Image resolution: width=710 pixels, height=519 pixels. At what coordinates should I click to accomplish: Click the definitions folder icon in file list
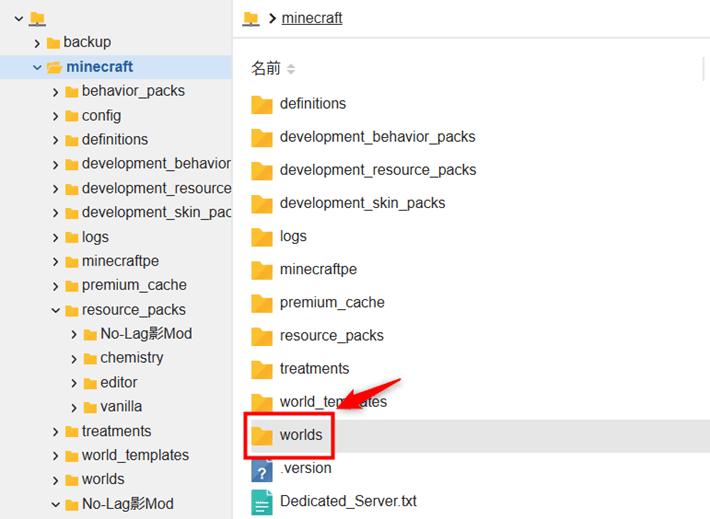pos(262,104)
